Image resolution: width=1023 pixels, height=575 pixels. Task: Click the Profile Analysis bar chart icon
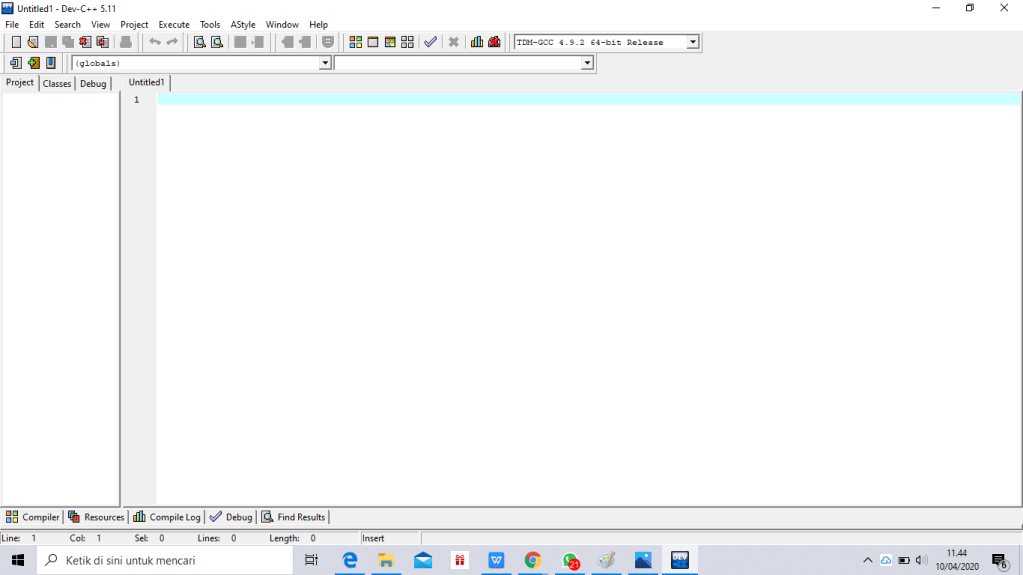[x=477, y=42]
